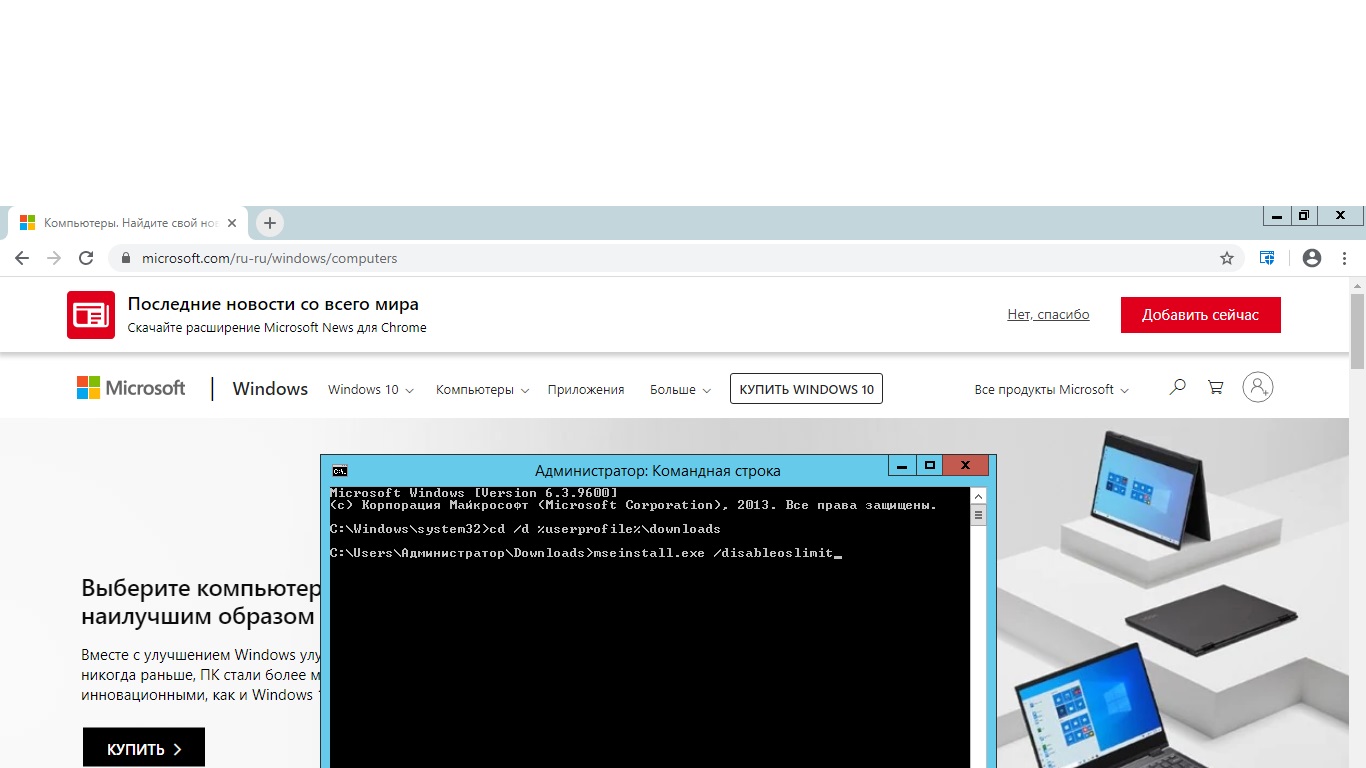Bookmark this page with the star icon
Screen dimensions: 1366x768
[1227, 258]
